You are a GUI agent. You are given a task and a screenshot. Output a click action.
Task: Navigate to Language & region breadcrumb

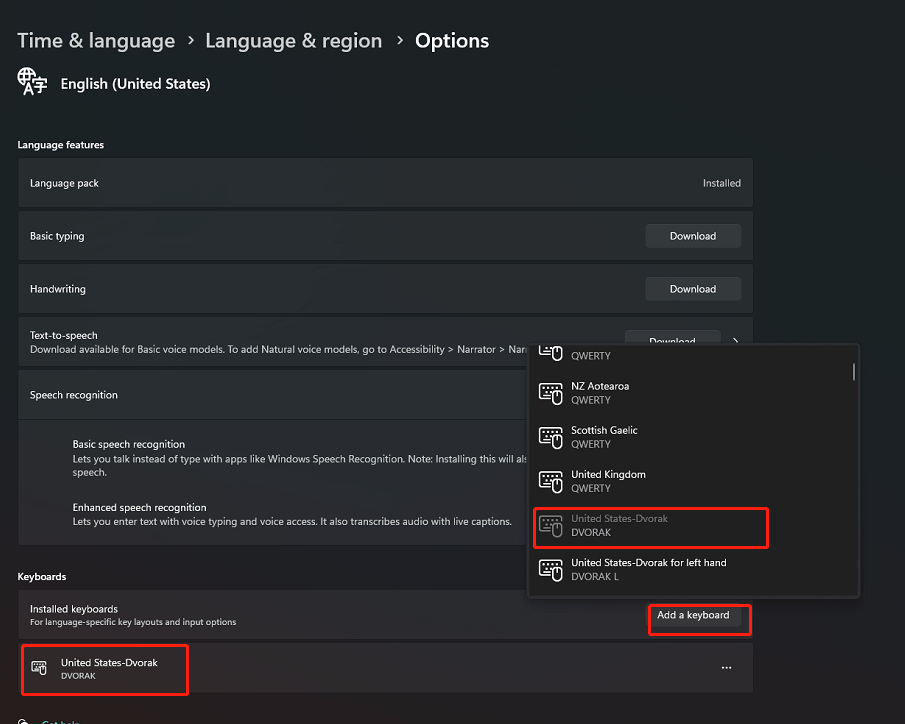coord(293,40)
